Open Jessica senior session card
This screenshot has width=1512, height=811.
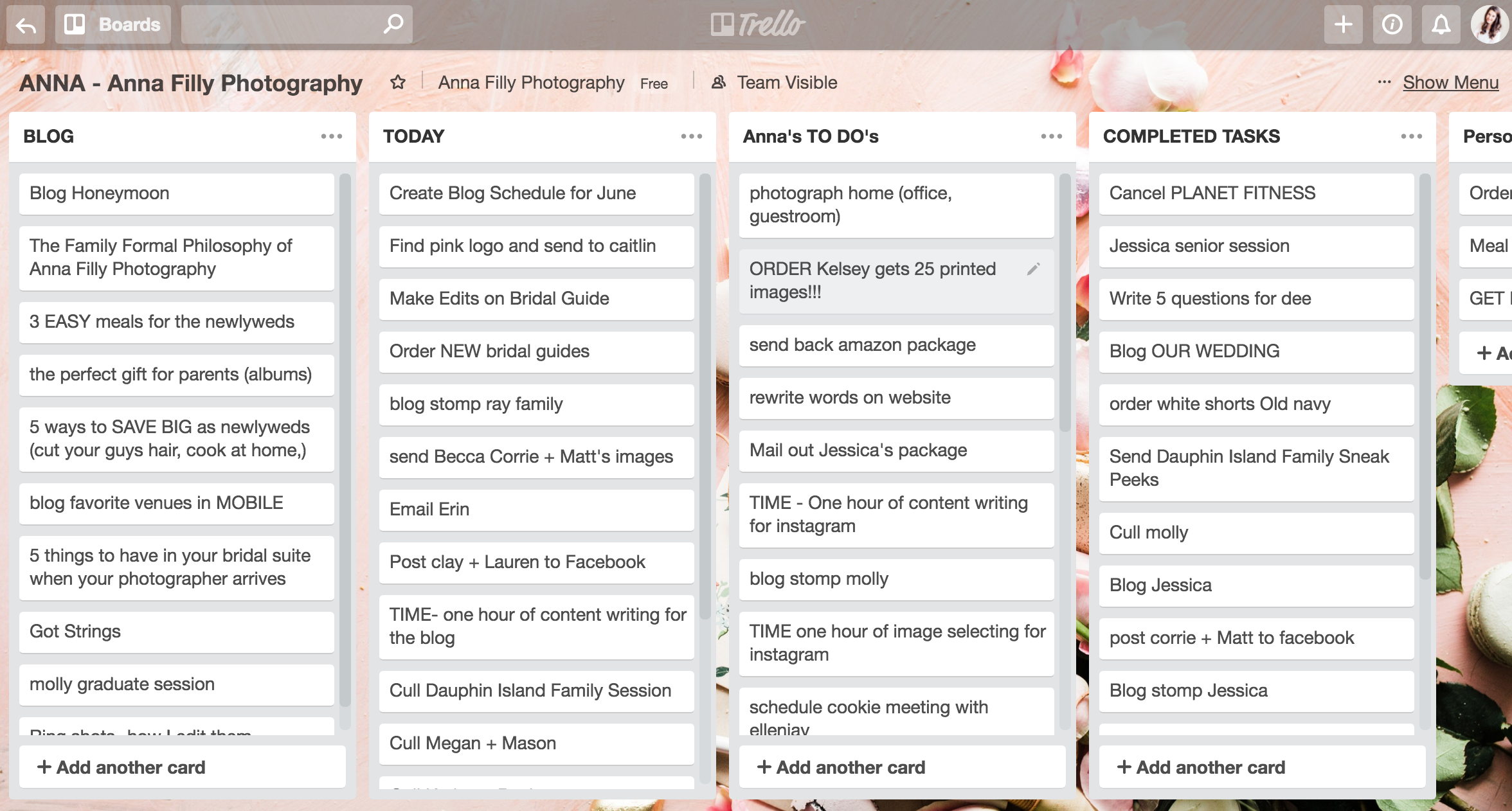(1257, 246)
